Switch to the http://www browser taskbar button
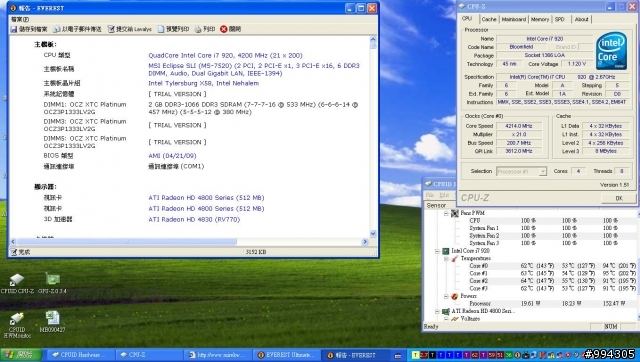Screen dimensions: 640x362 (x=218, y=355)
